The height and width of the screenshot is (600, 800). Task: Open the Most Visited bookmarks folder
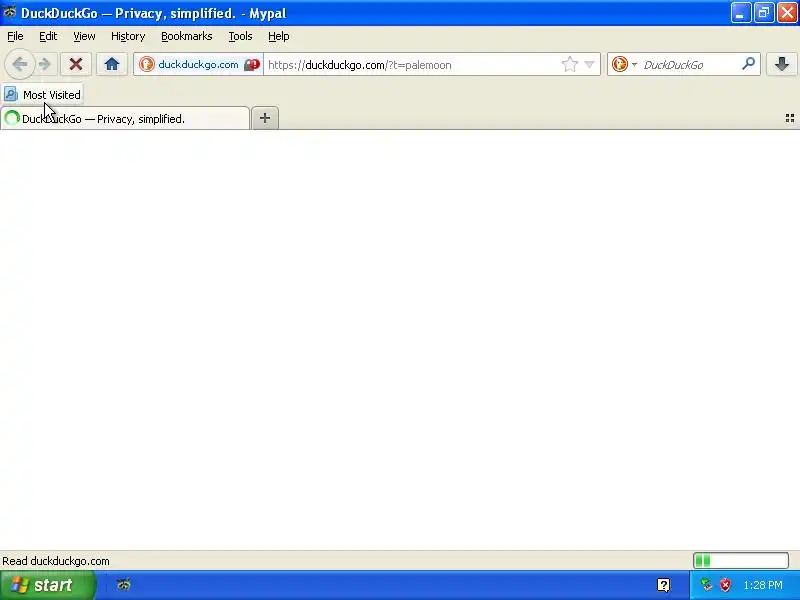42,95
